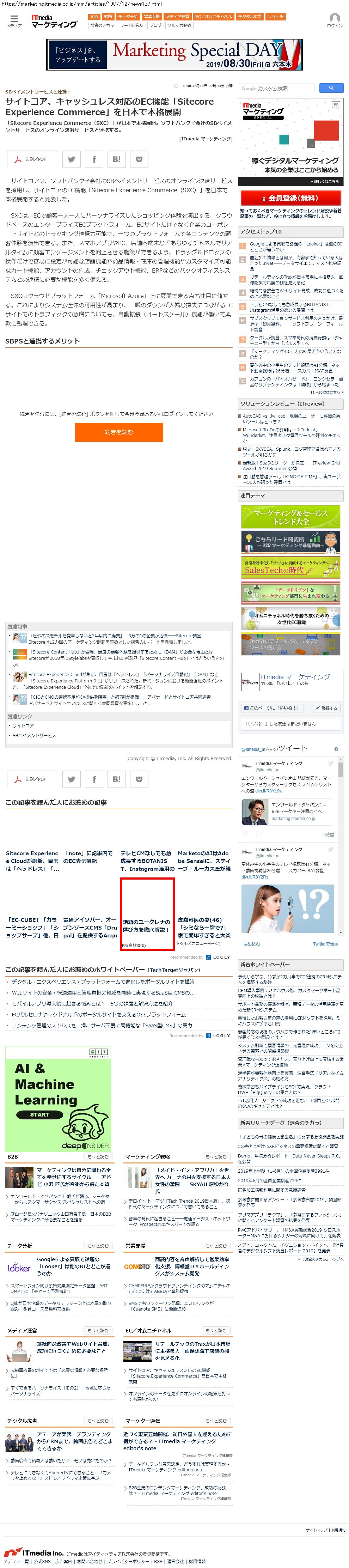Open the マーケティング&セールス トレンド大全 banner

click(290, 517)
